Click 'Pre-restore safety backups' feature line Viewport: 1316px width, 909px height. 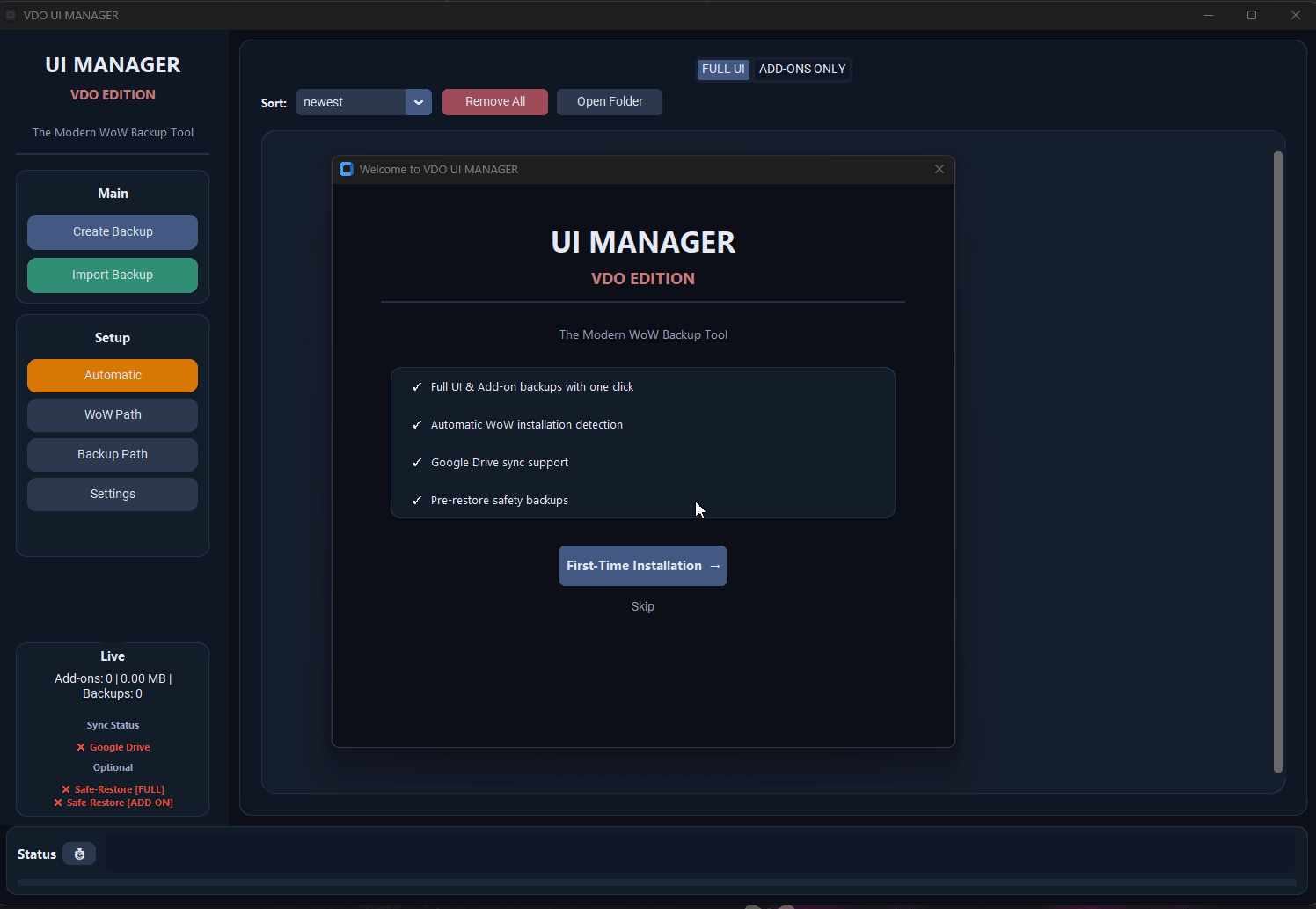click(x=500, y=500)
